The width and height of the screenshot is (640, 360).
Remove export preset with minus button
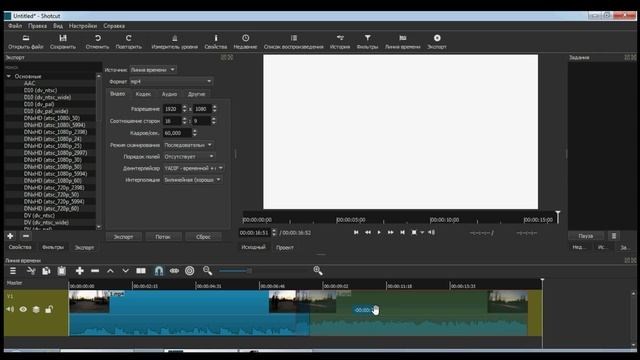click(x=26, y=236)
